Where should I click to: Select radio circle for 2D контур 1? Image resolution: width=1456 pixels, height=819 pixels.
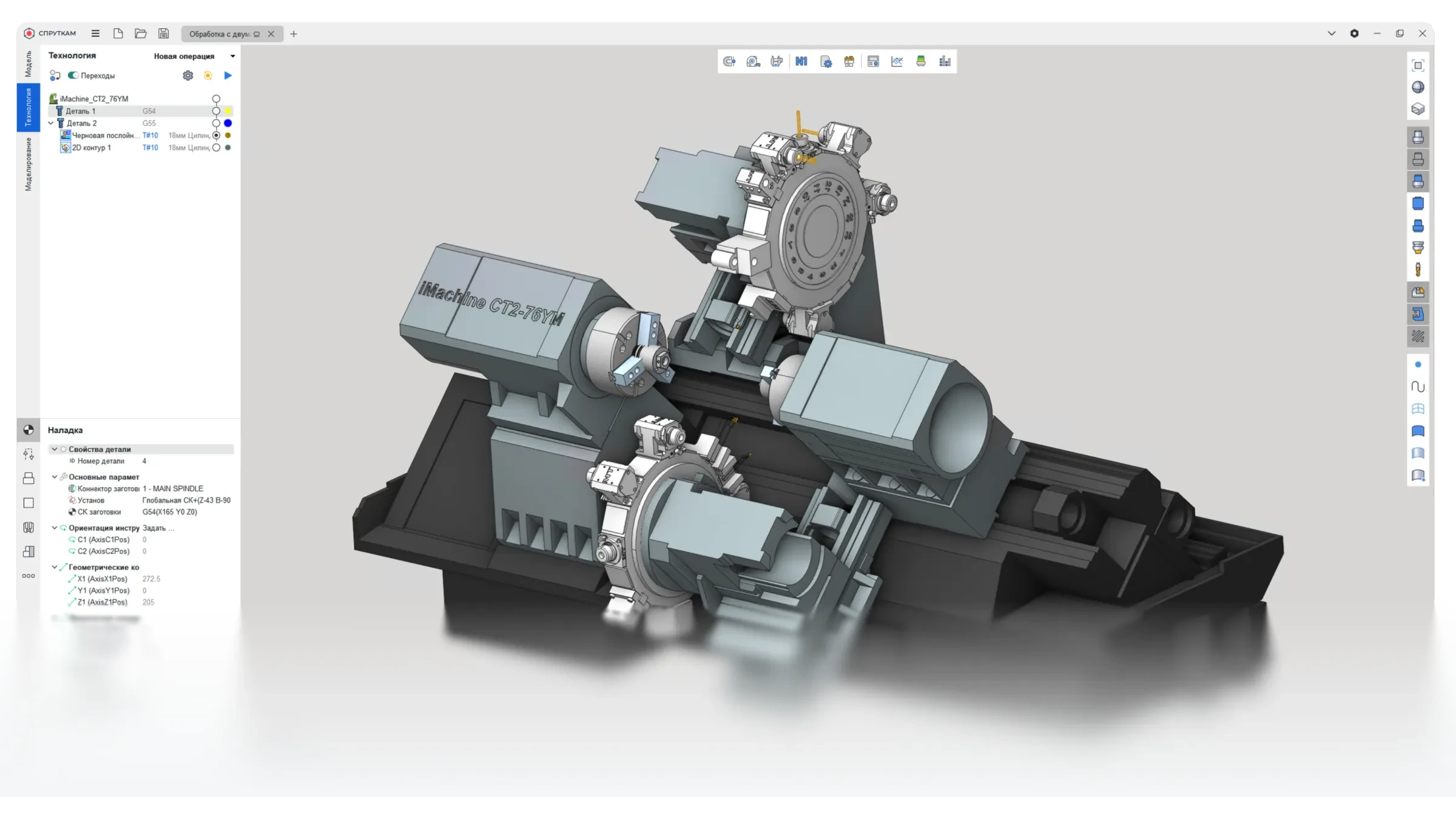[x=216, y=147]
